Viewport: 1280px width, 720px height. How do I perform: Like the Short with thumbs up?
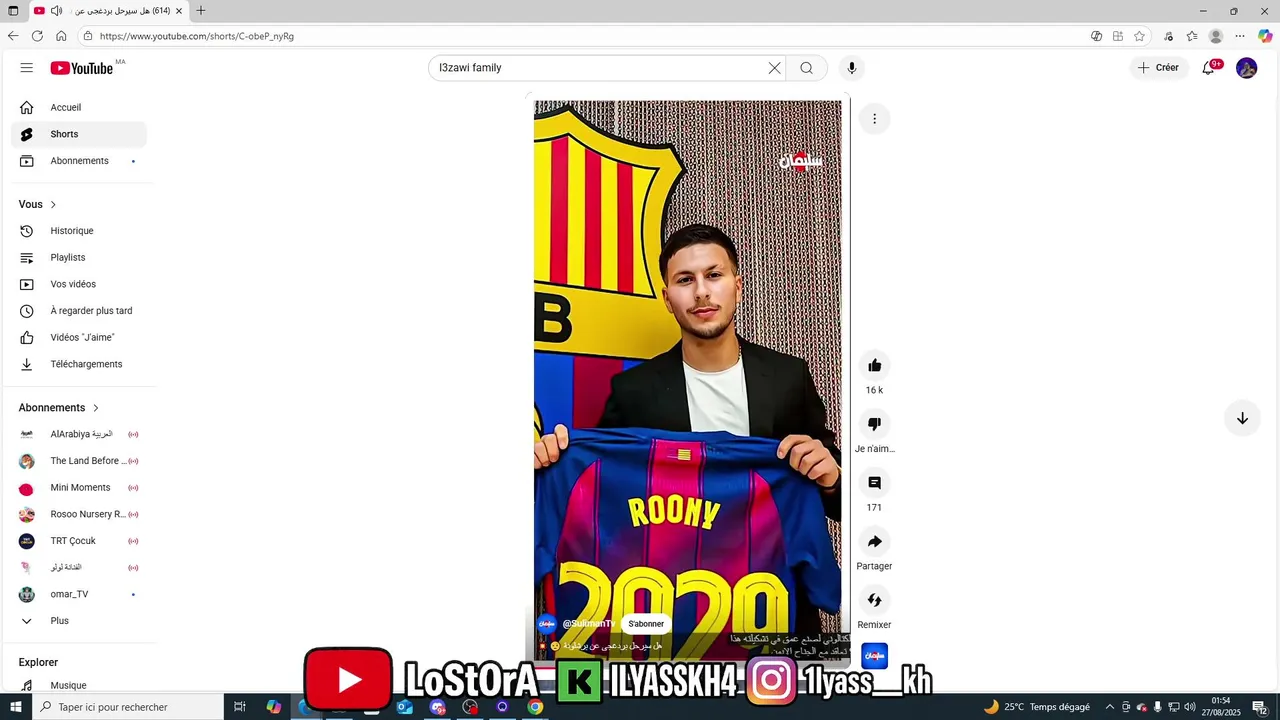pyautogui.click(x=874, y=366)
